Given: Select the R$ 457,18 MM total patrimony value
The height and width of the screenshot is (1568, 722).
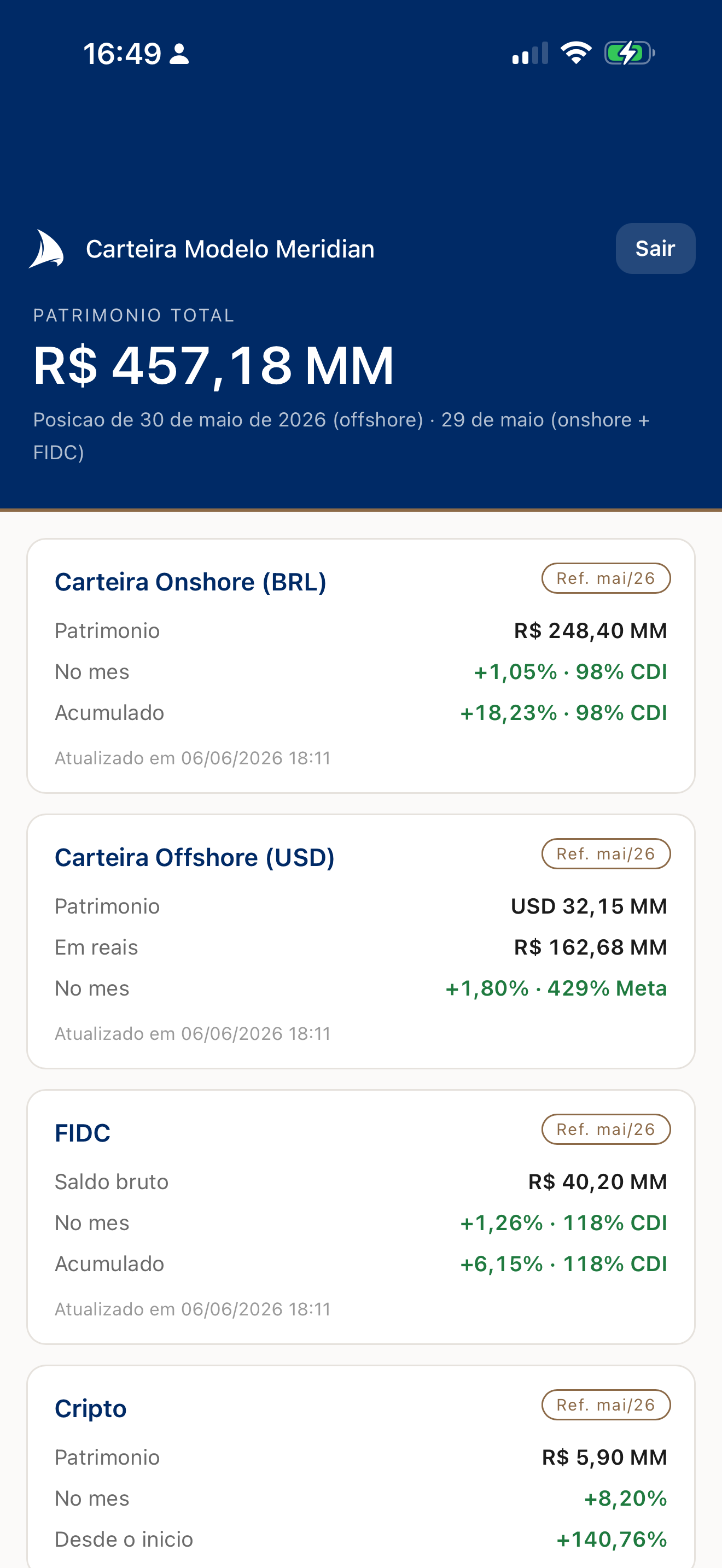Looking at the screenshot, I should 214,366.
